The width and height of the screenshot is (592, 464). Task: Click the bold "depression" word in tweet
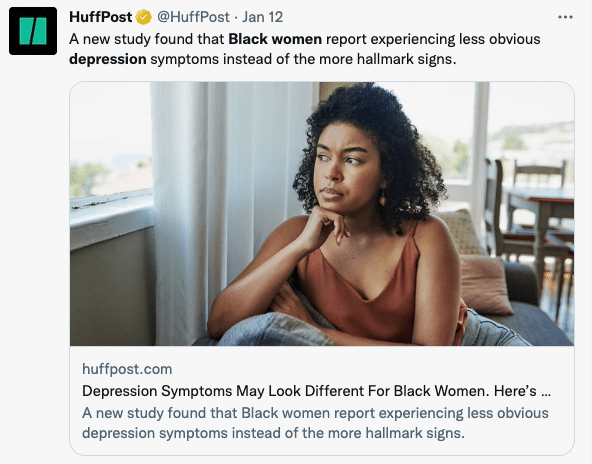(108, 59)
